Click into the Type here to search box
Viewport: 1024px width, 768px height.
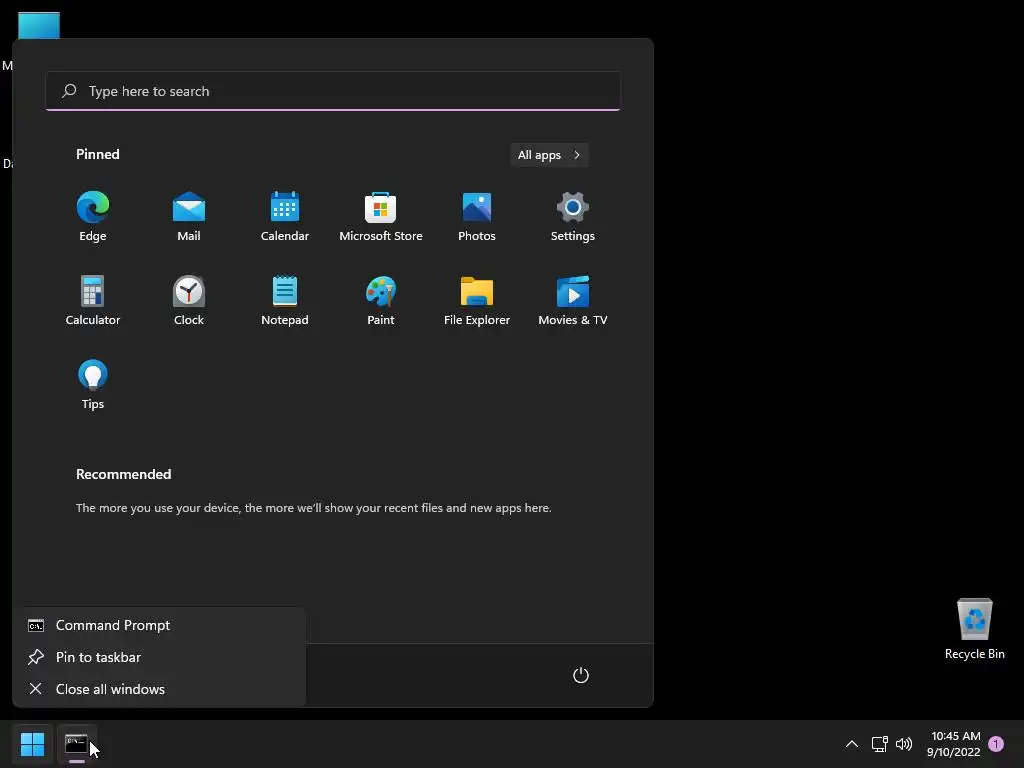[333, 91]
